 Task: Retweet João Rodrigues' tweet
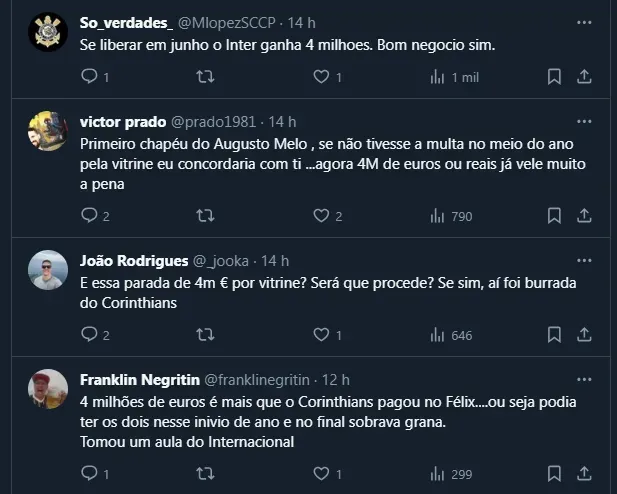[205, 336]
